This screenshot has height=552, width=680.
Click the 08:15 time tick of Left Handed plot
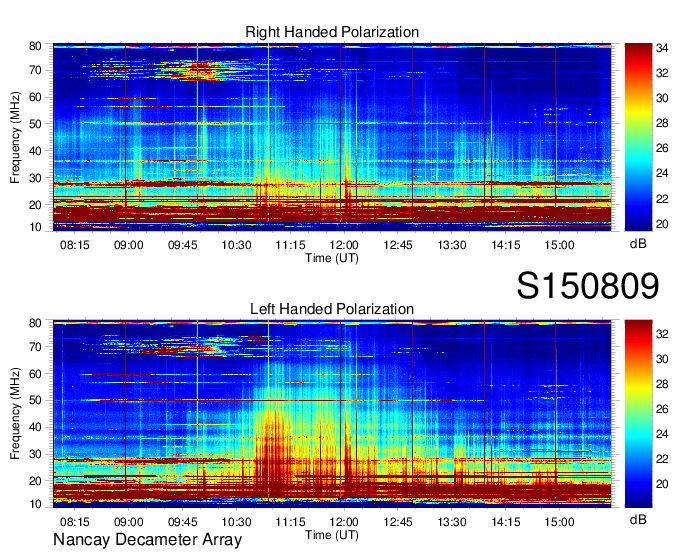[x=75, y=522]
